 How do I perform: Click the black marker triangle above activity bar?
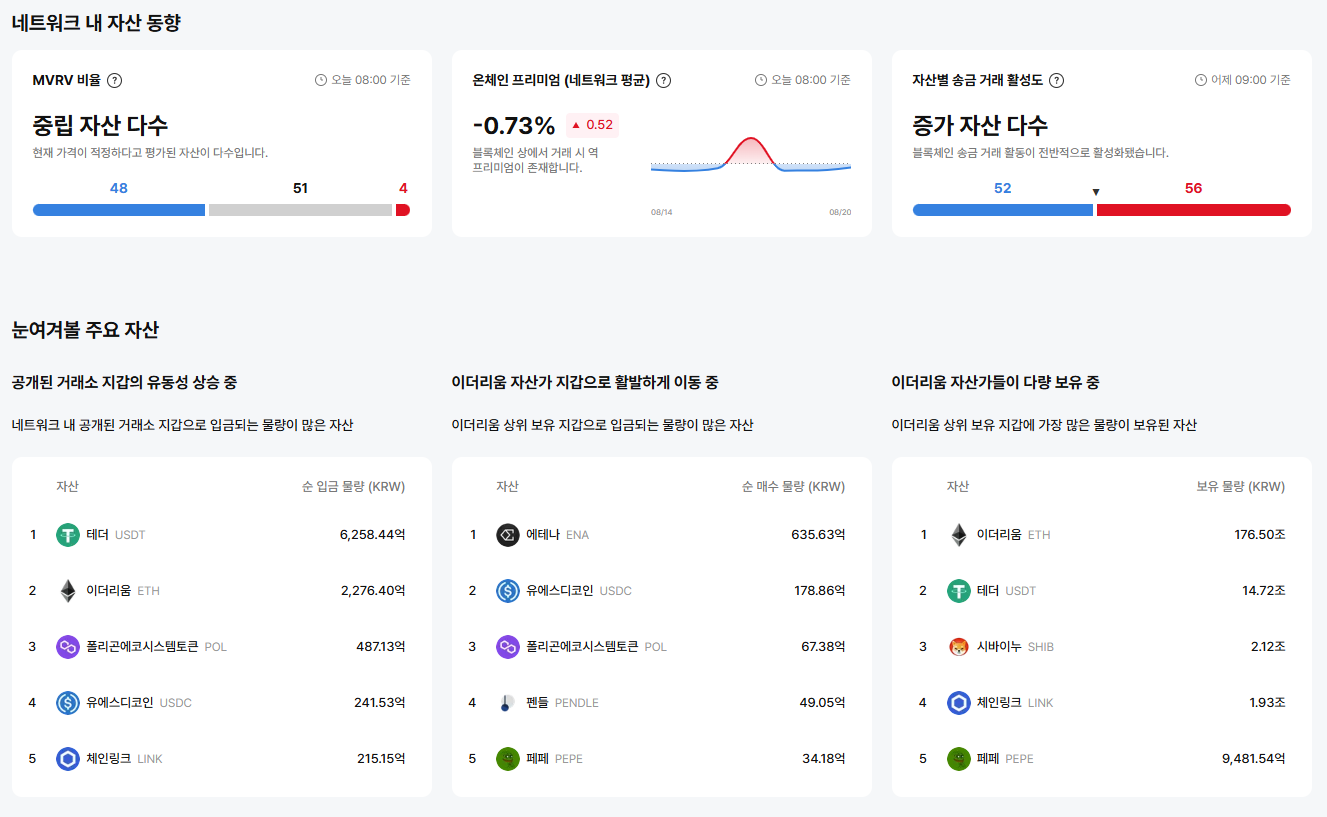click(x=1096, y=192)
